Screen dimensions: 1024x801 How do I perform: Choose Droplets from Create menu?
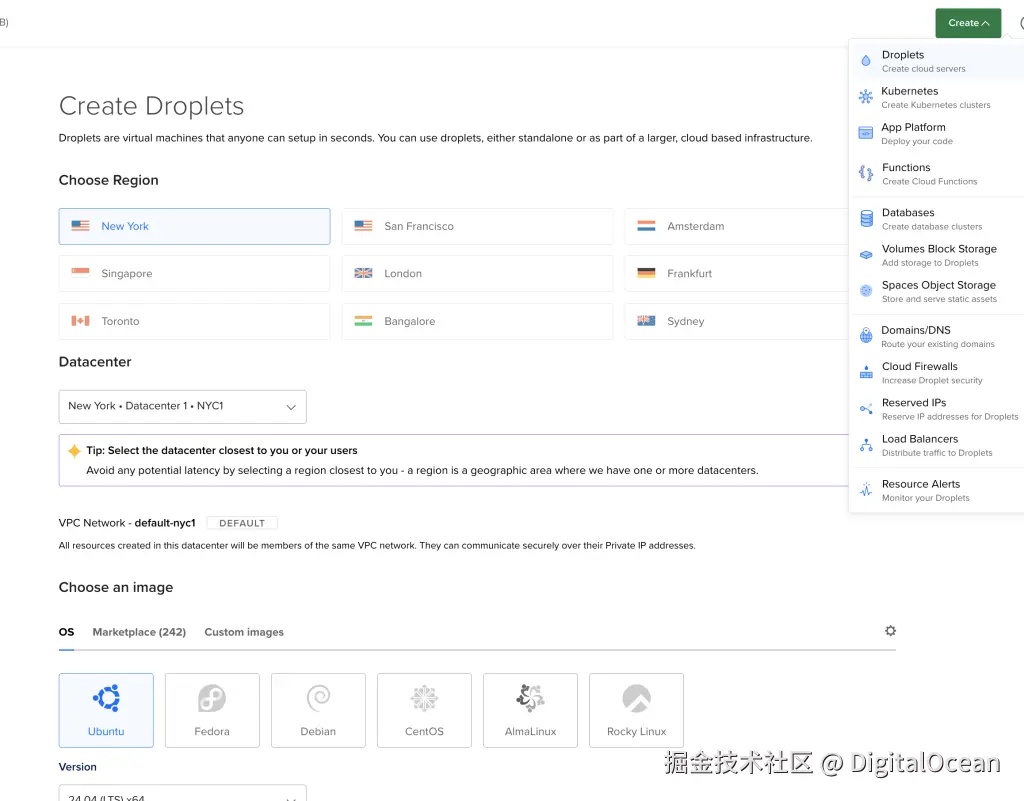pyautogui.click(x=937, y=61)
